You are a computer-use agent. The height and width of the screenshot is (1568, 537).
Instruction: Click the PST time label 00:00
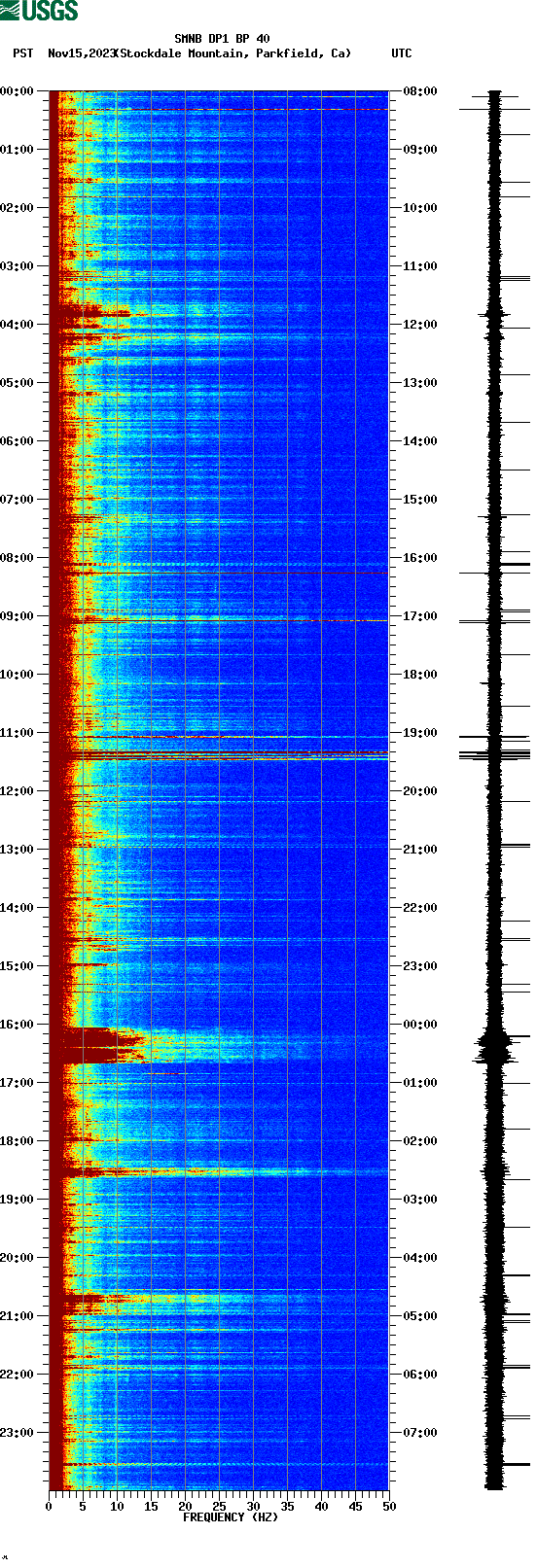point(18,91)
